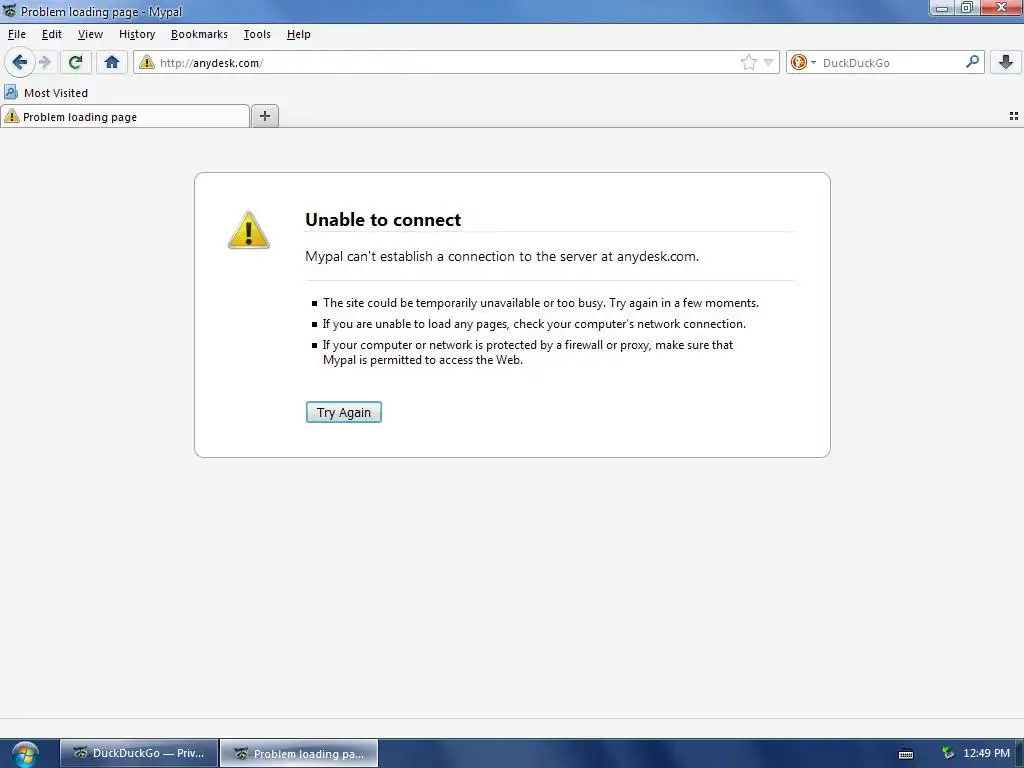This screenshot has width=1024, height=768.
Task: Bookmark this page with the star icon
Action: click(748, 63)
